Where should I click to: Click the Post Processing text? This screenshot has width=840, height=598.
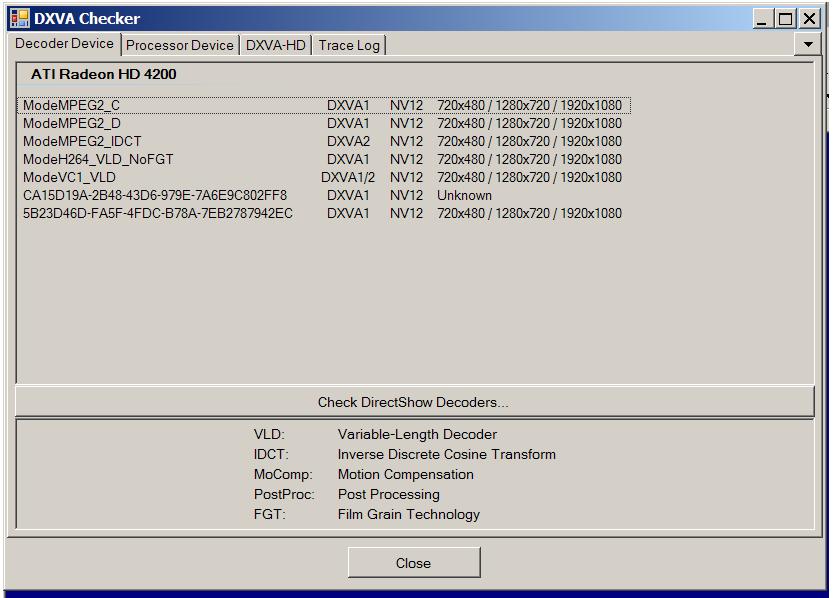click(x=388, y=494)
